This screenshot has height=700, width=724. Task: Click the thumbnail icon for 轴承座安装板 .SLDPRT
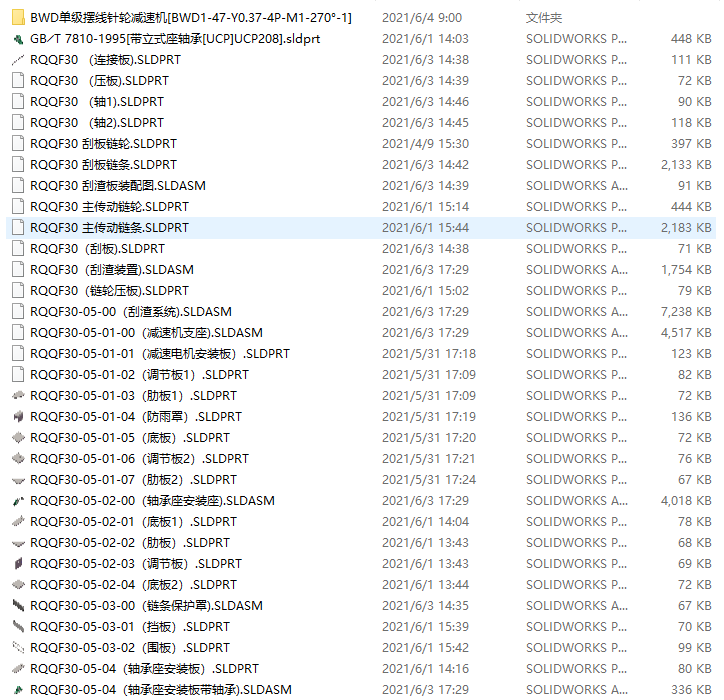coord(18,669)
